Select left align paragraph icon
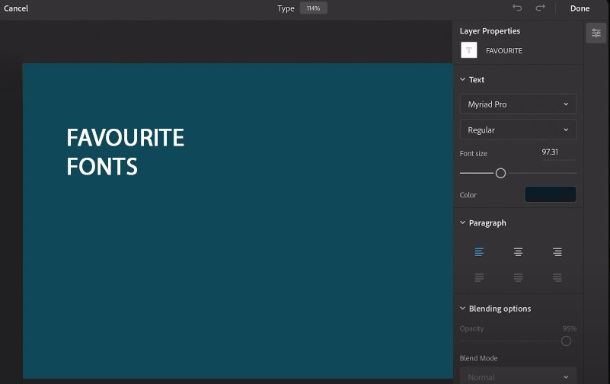This screenshot has height=384, width=610. (x=479, y=252)
